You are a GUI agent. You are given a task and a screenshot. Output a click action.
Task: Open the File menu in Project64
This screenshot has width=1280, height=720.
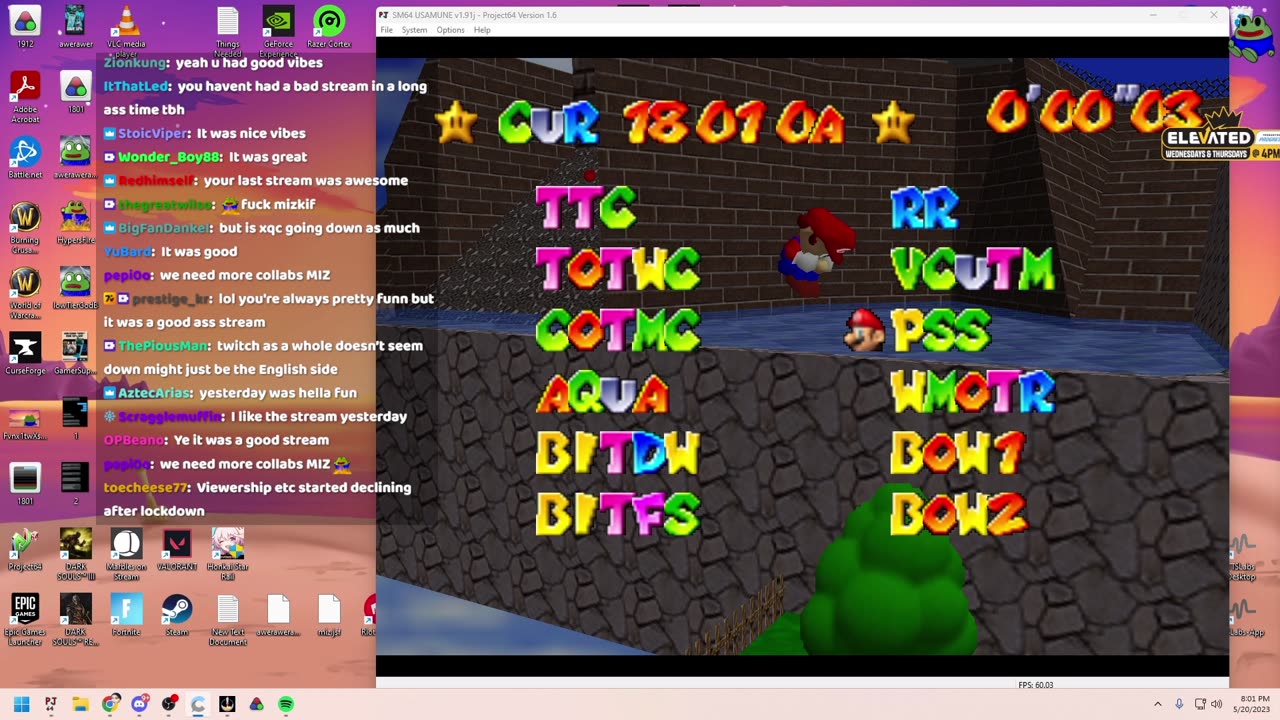386,30
